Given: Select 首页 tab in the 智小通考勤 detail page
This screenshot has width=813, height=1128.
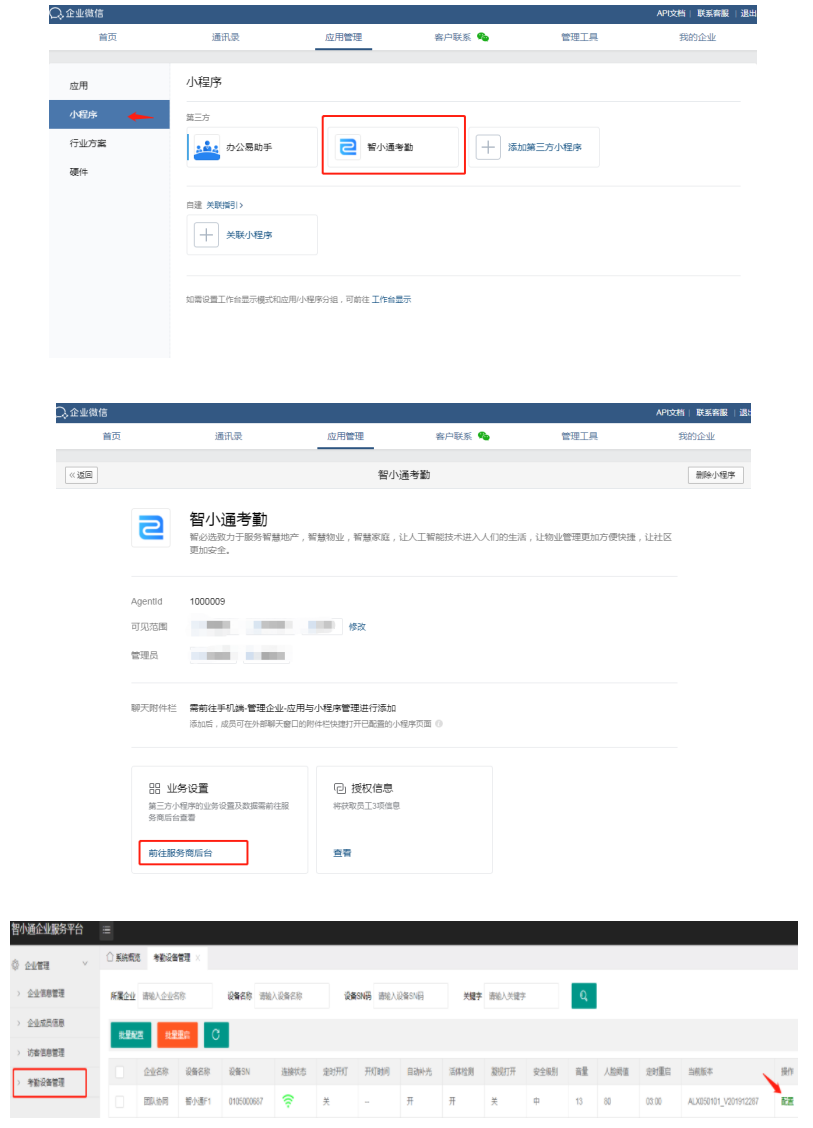Looking at the screenshot, I should (112, 436).
